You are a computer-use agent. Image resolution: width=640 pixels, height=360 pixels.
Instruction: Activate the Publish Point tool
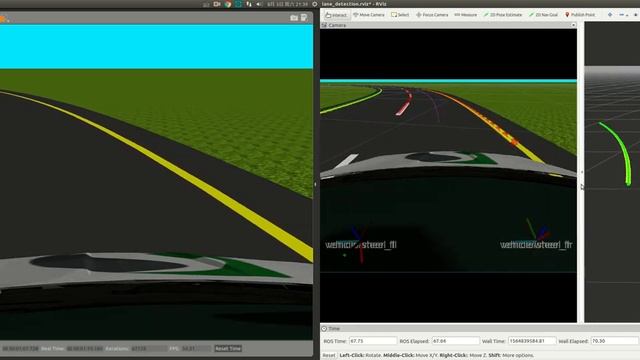point(580,15)
